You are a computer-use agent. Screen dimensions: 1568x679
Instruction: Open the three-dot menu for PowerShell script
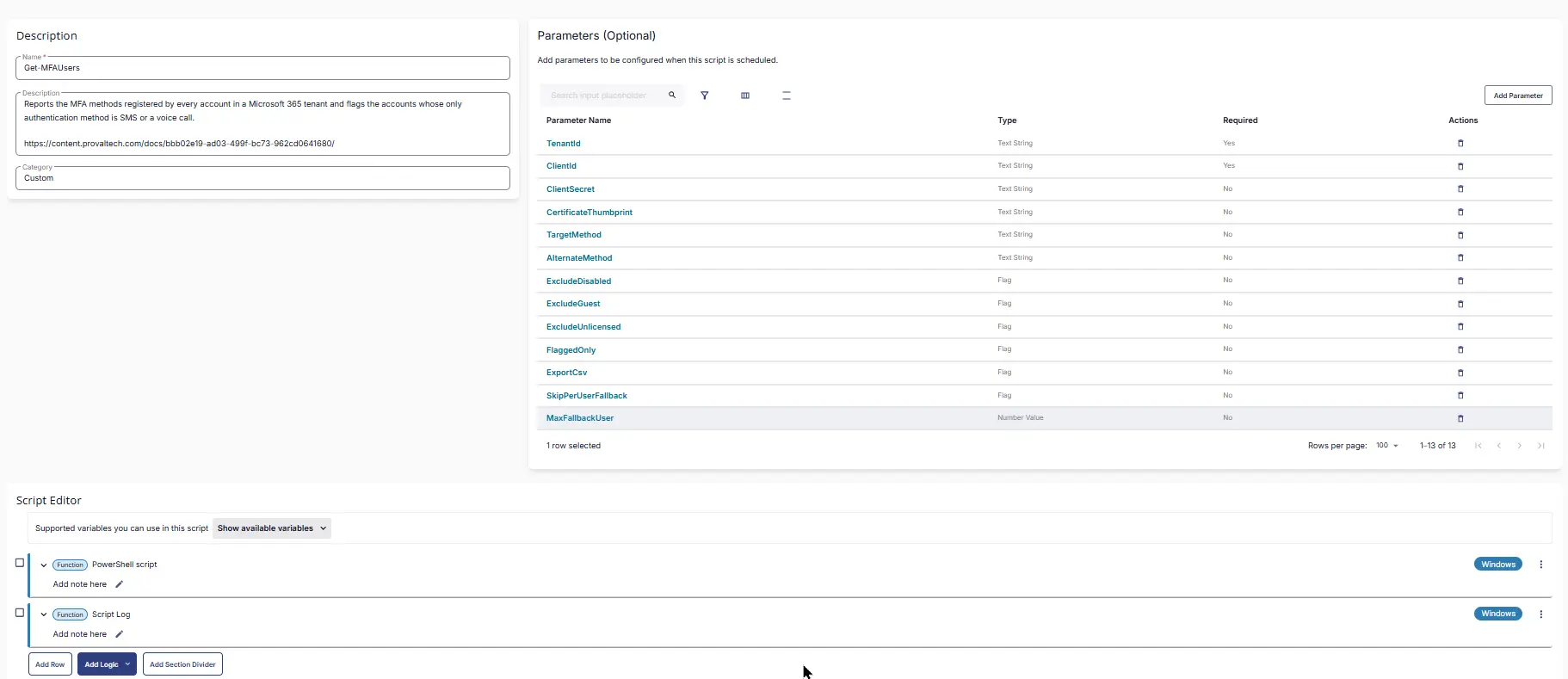coord(1540,565)
